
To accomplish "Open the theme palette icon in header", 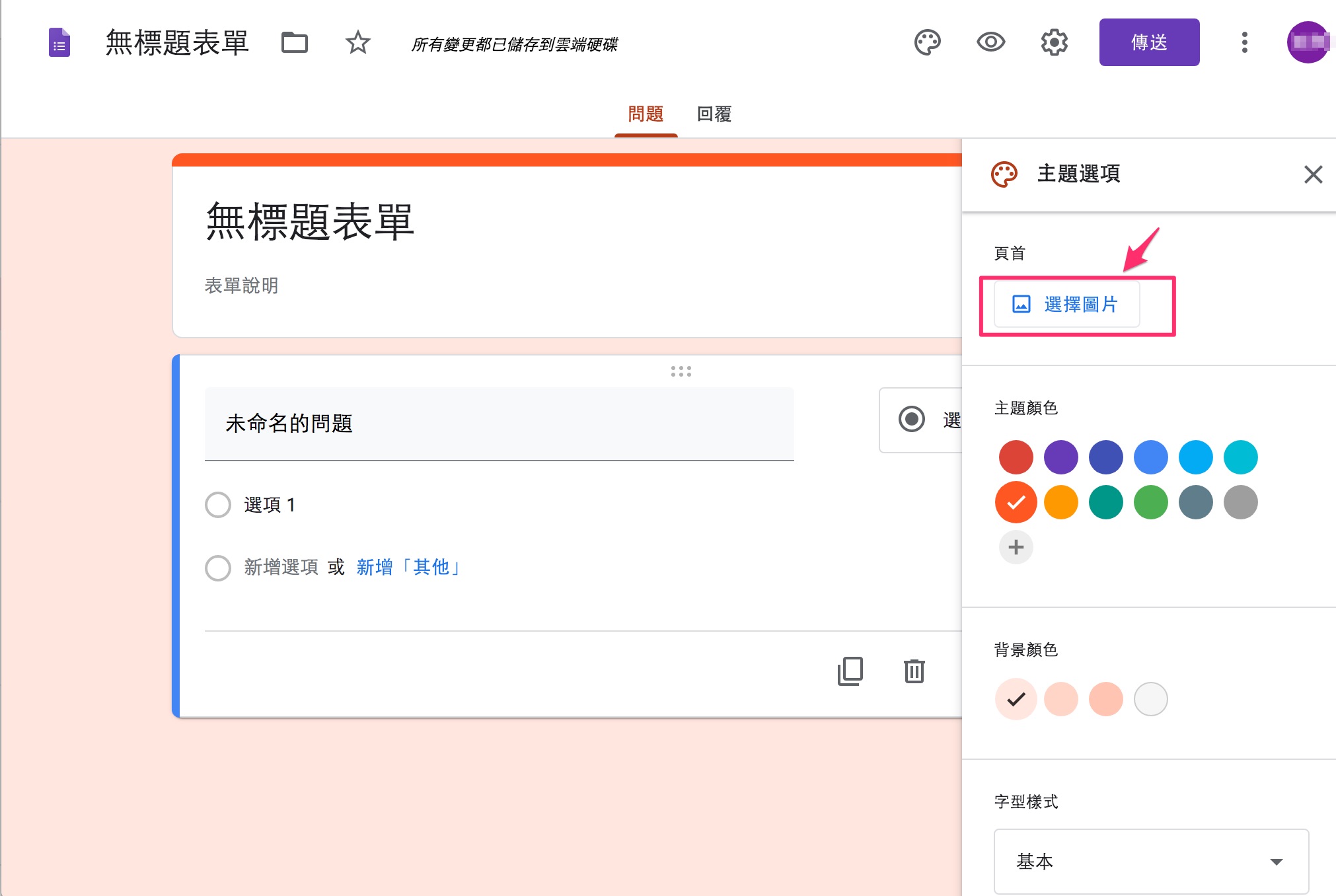I will point(927,42).
